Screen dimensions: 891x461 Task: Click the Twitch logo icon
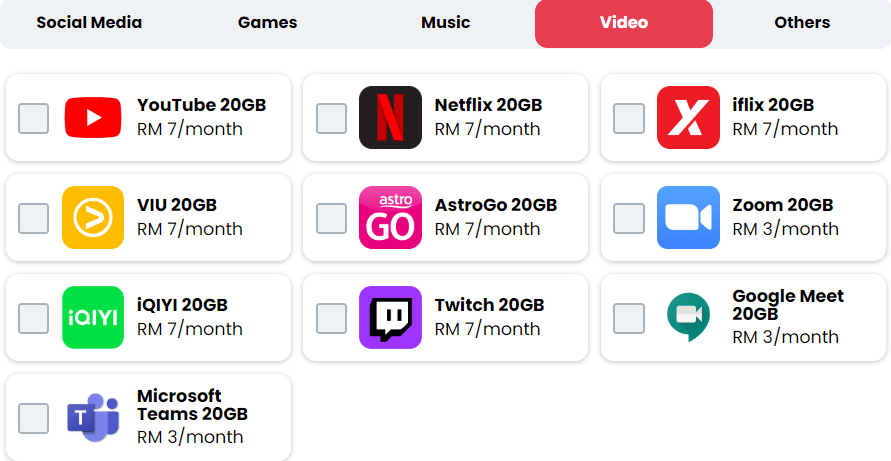[390, 318]
